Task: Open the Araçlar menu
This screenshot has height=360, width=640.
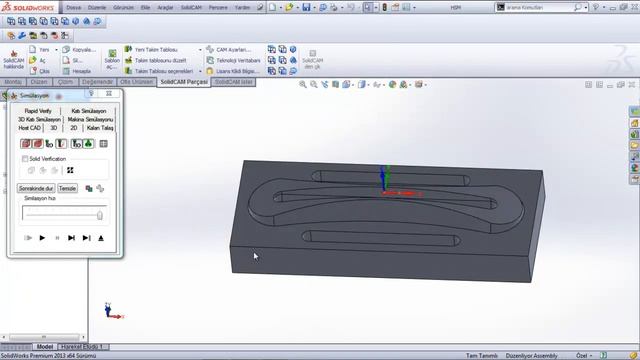Action: coord(165,7)
